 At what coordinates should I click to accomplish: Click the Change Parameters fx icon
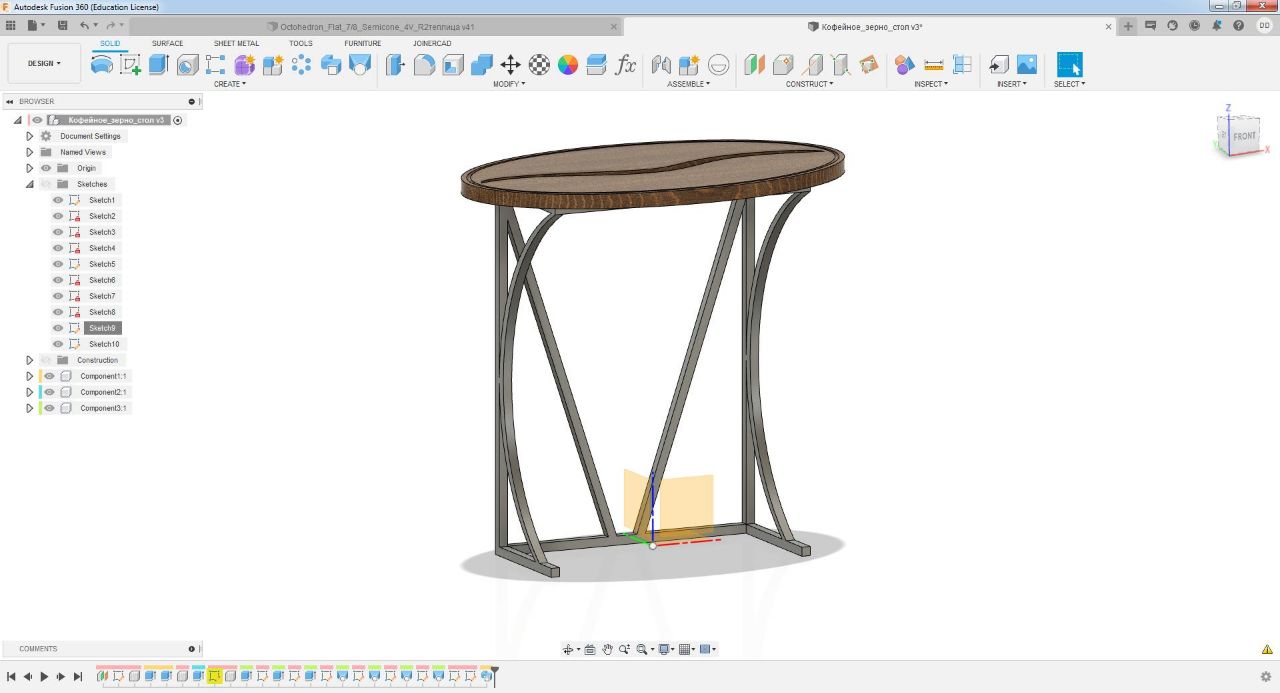pyautogui.click(x=626, y=65)
